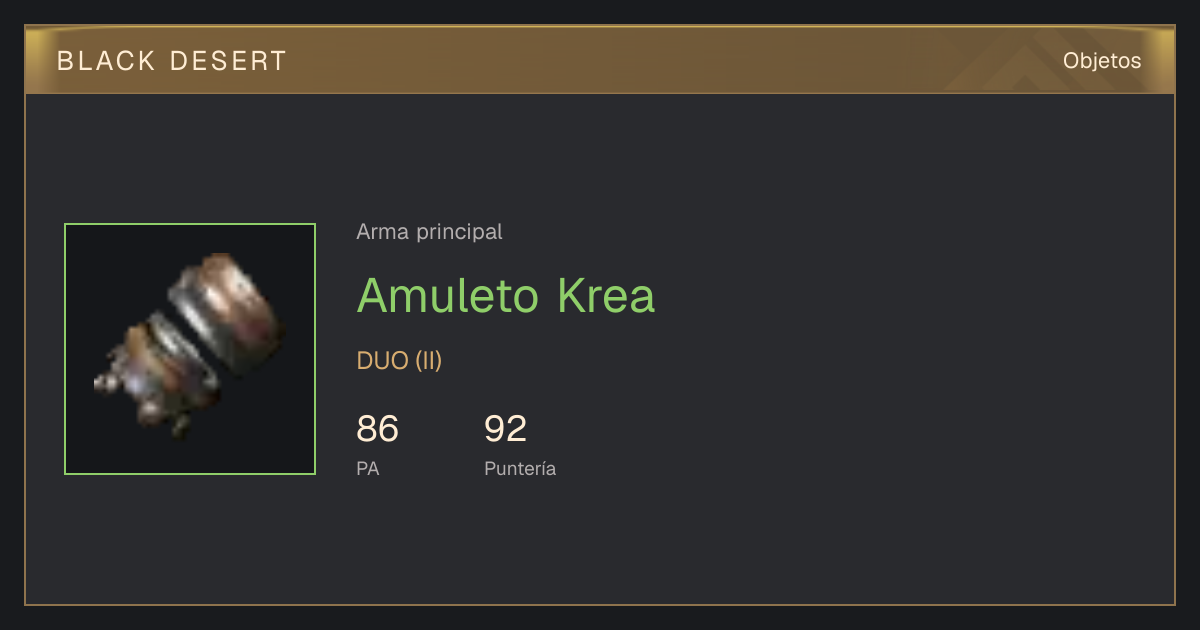Click the PA stat label
Viewport: 1200px width, 630px height.
pos(368,468)
